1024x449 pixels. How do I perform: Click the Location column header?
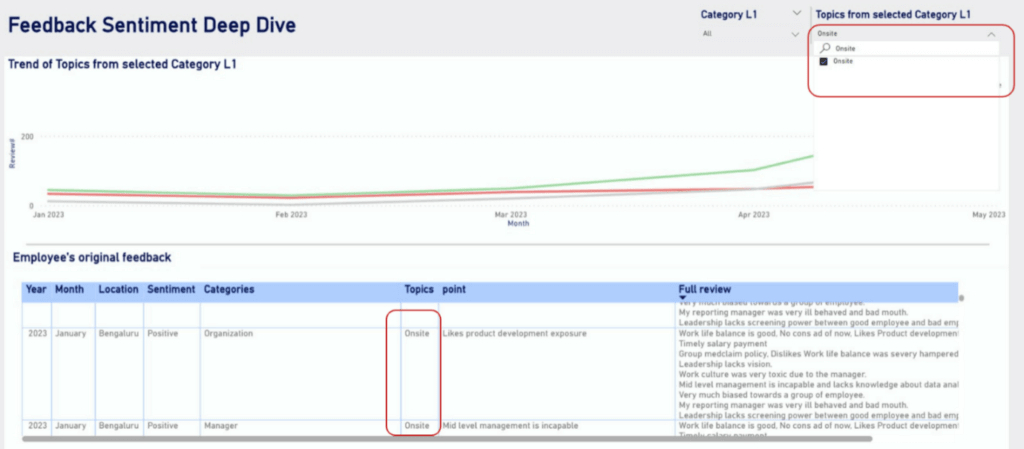[x=118, y=289]
